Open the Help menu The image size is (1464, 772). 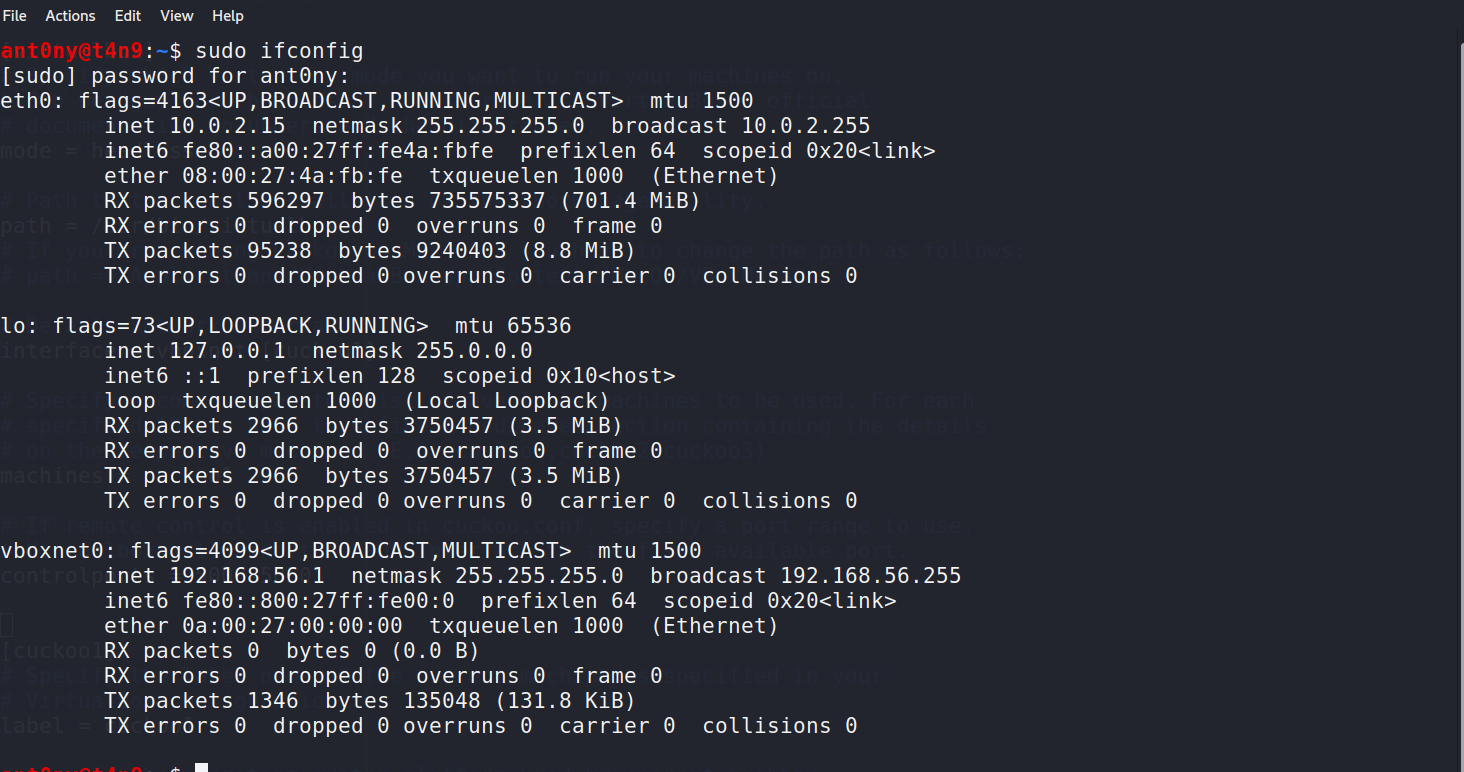tap(228, 15)
